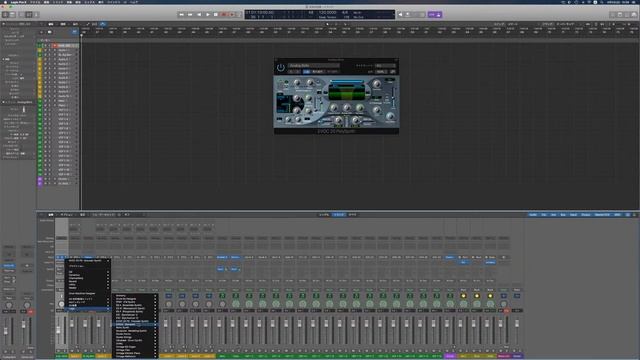Toggle the purple count-in button

[x=432, y=15]
